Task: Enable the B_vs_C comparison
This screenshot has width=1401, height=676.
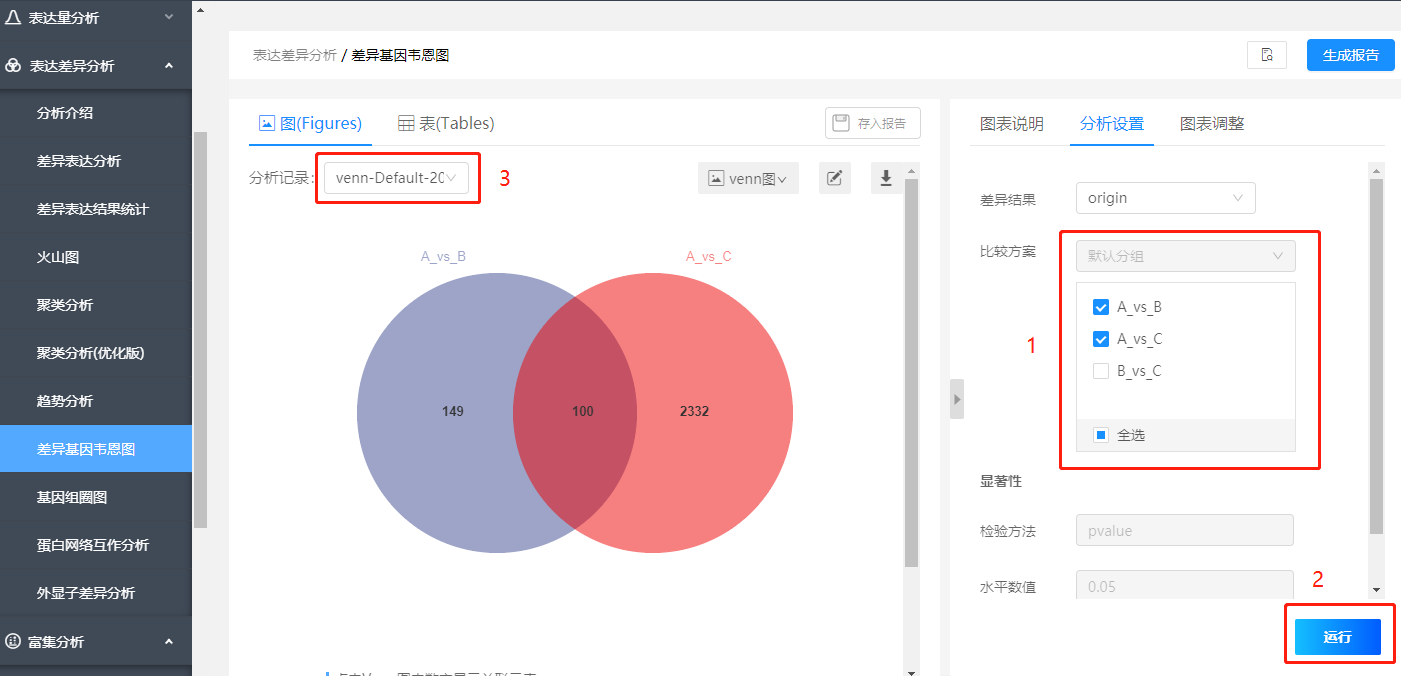Action: [x=1100, y=370]
